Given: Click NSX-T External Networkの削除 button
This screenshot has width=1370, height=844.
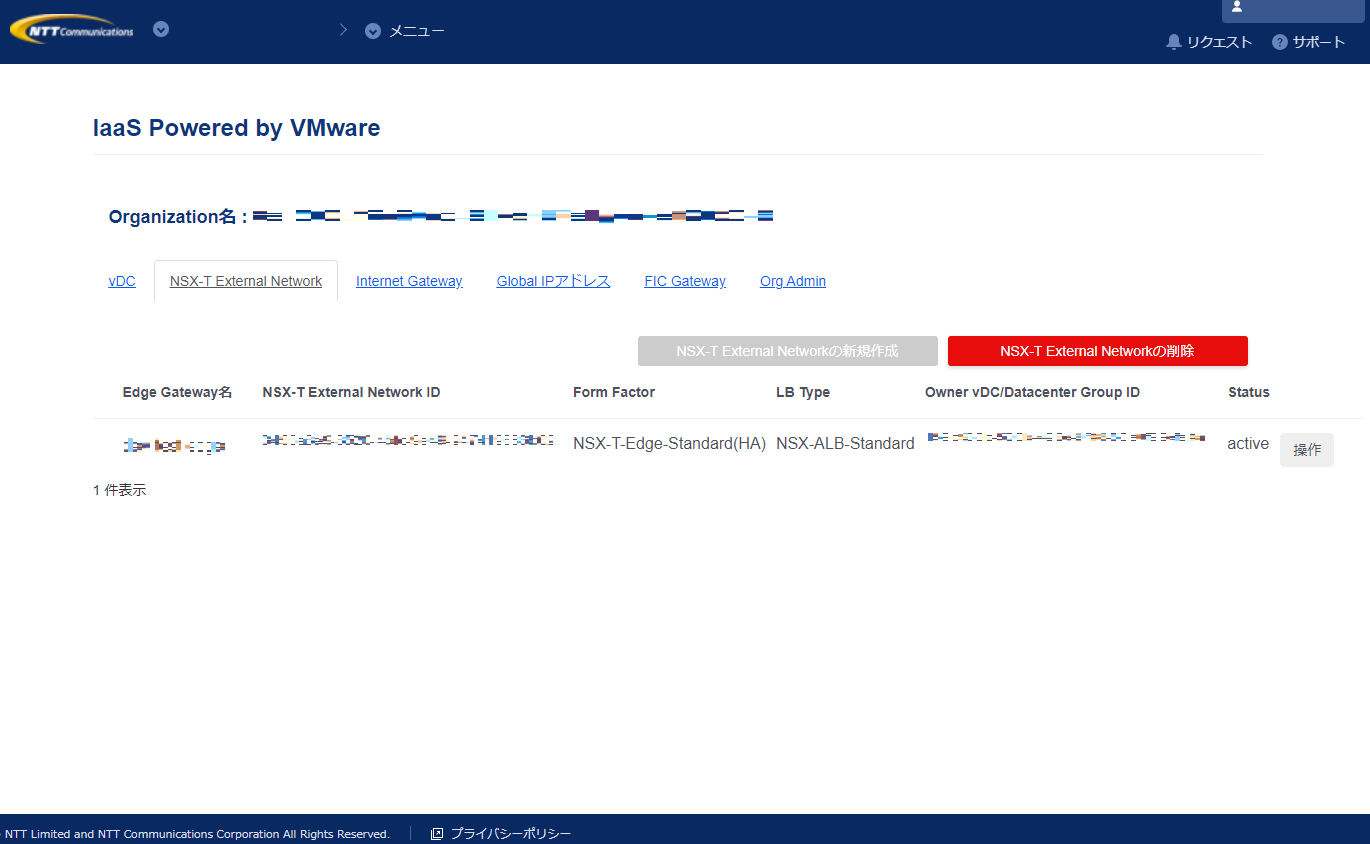Looking at the screenshot, I should tap(1098, 351).
